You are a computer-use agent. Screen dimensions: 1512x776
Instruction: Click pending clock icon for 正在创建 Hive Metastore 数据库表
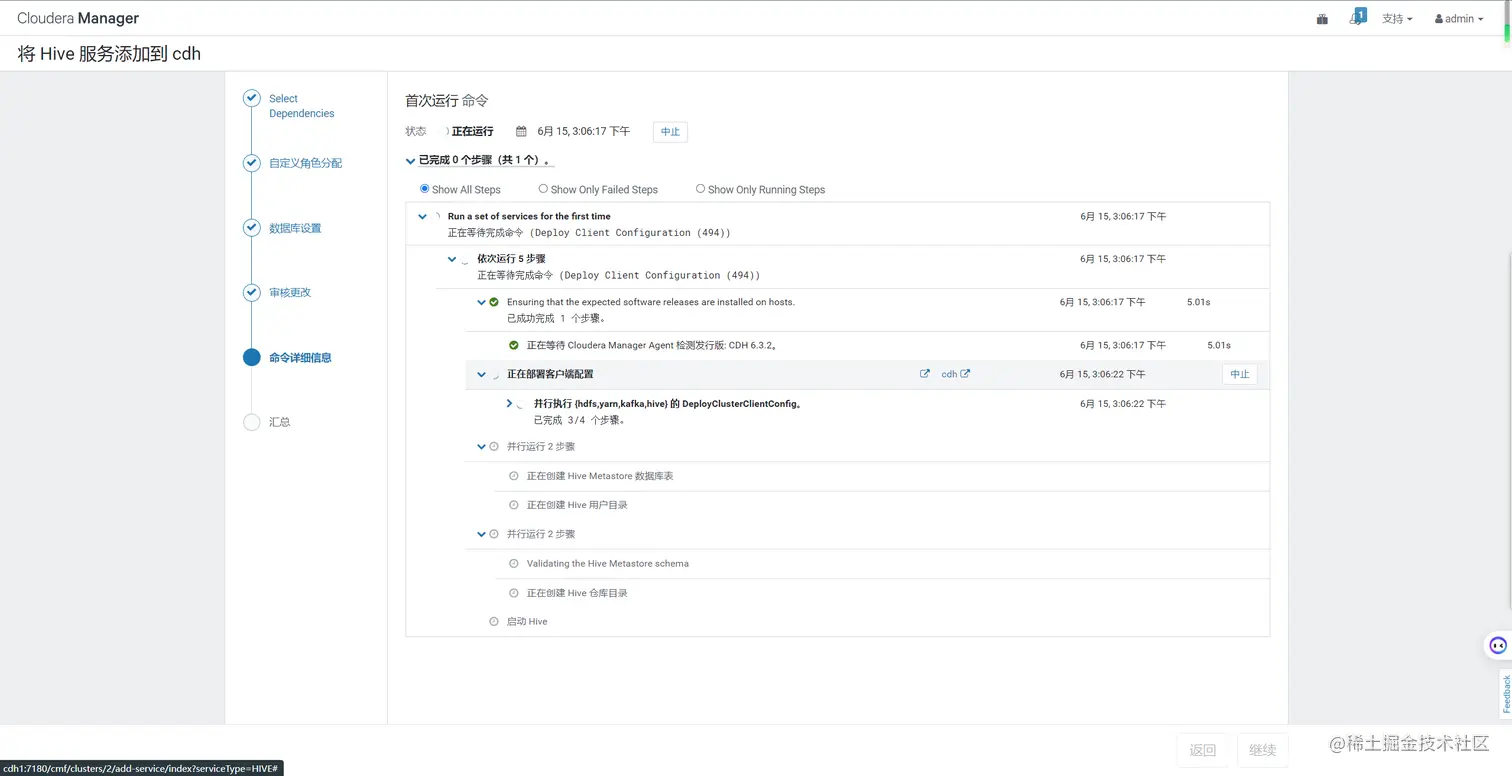coord(514,476)
